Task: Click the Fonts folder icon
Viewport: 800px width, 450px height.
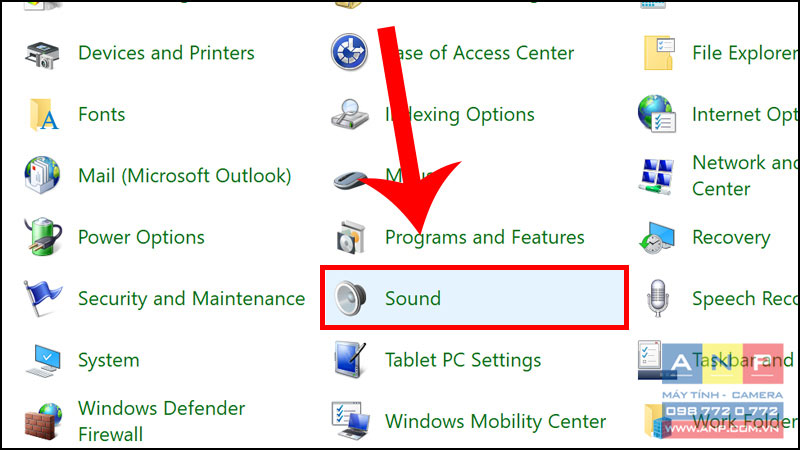Action: click(x=43, y=115)
